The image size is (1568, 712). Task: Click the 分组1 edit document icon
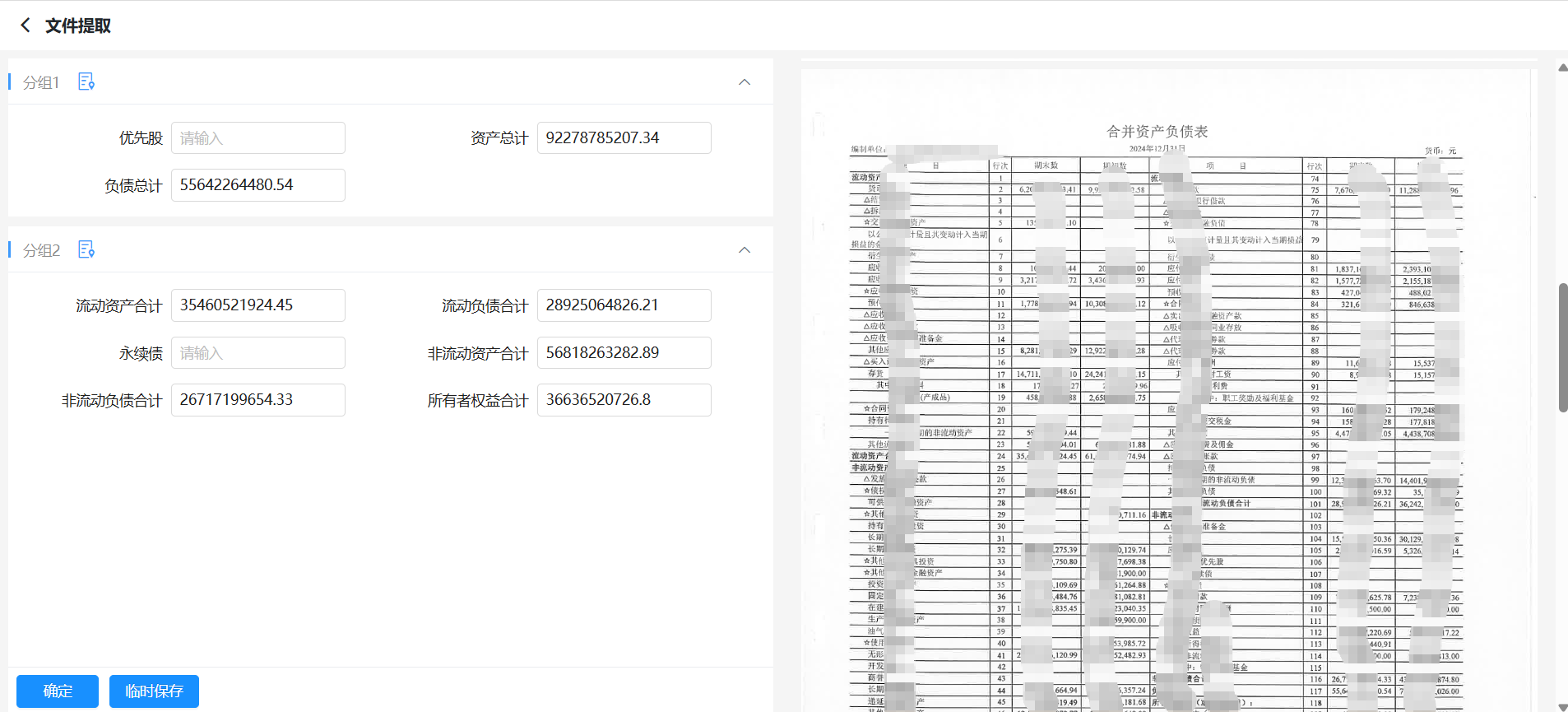tap(86, 81)
